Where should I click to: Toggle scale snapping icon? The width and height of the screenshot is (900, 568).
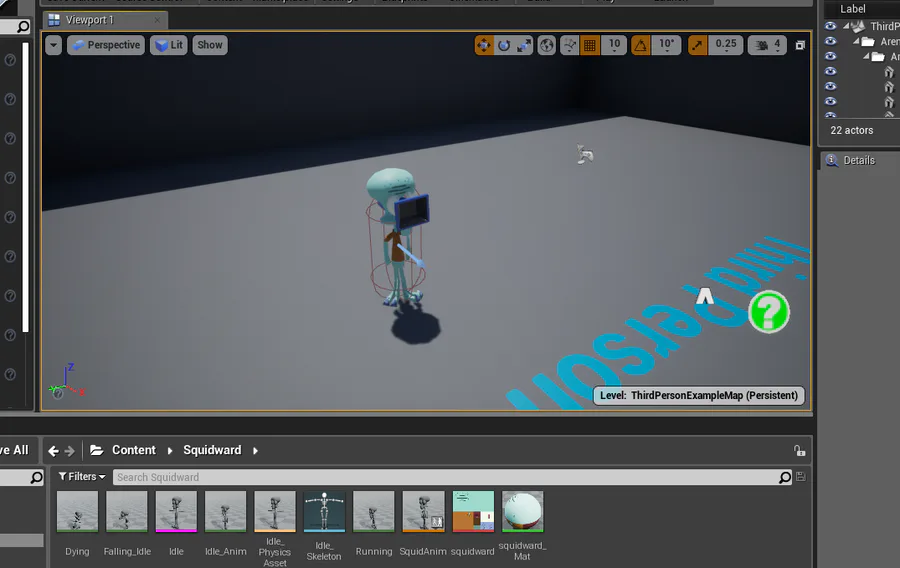697,45
